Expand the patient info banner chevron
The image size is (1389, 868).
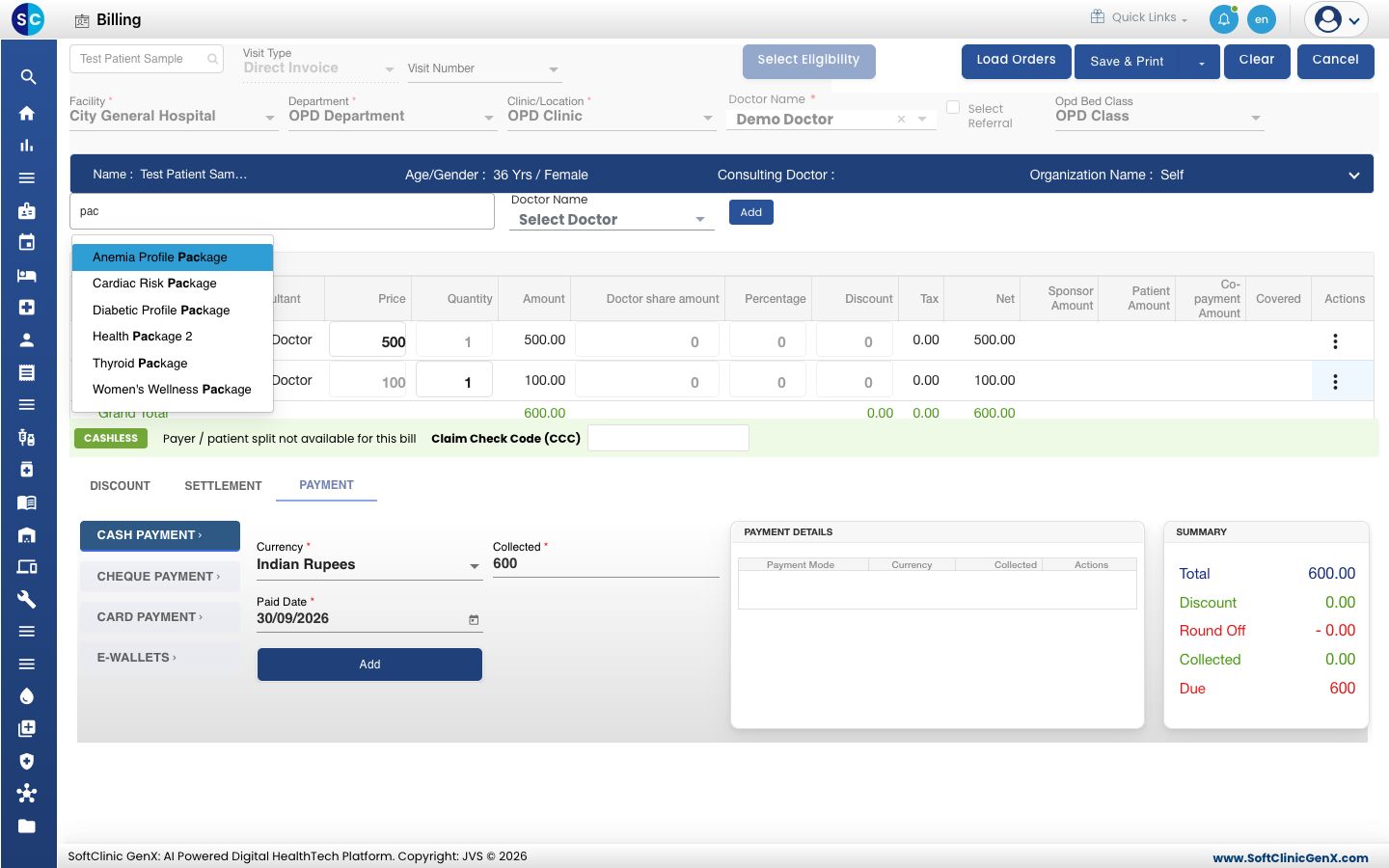(x=1353, y=176)
